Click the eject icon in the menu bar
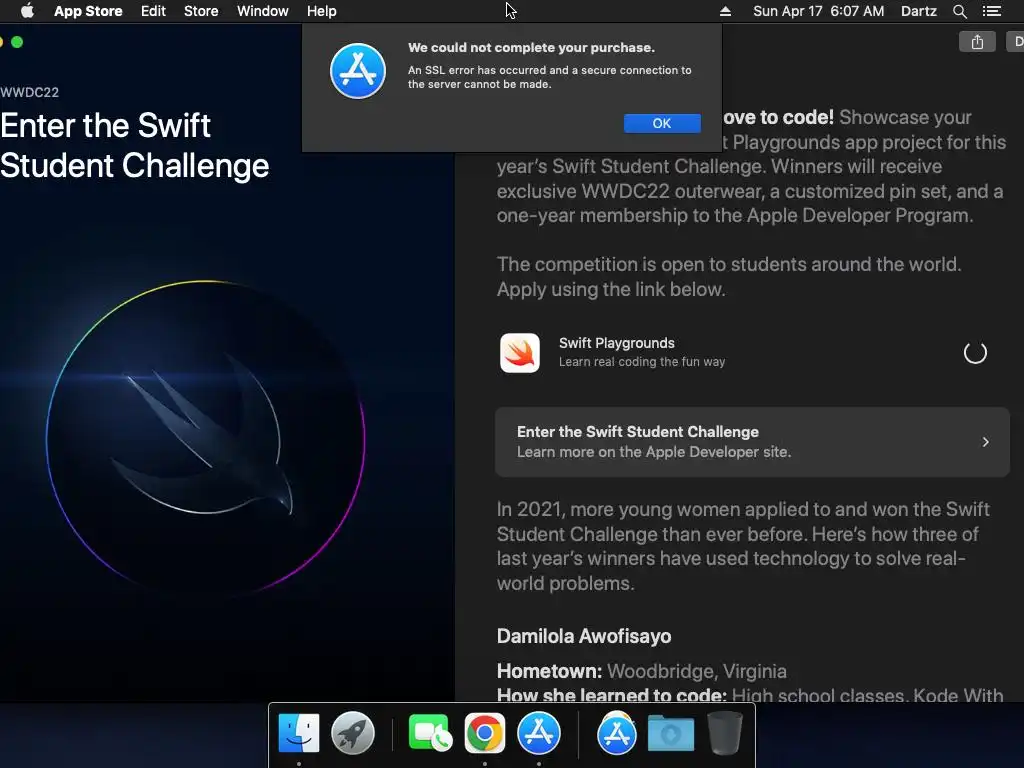This screenshot has width=1024, height=768. coord(725,11)
